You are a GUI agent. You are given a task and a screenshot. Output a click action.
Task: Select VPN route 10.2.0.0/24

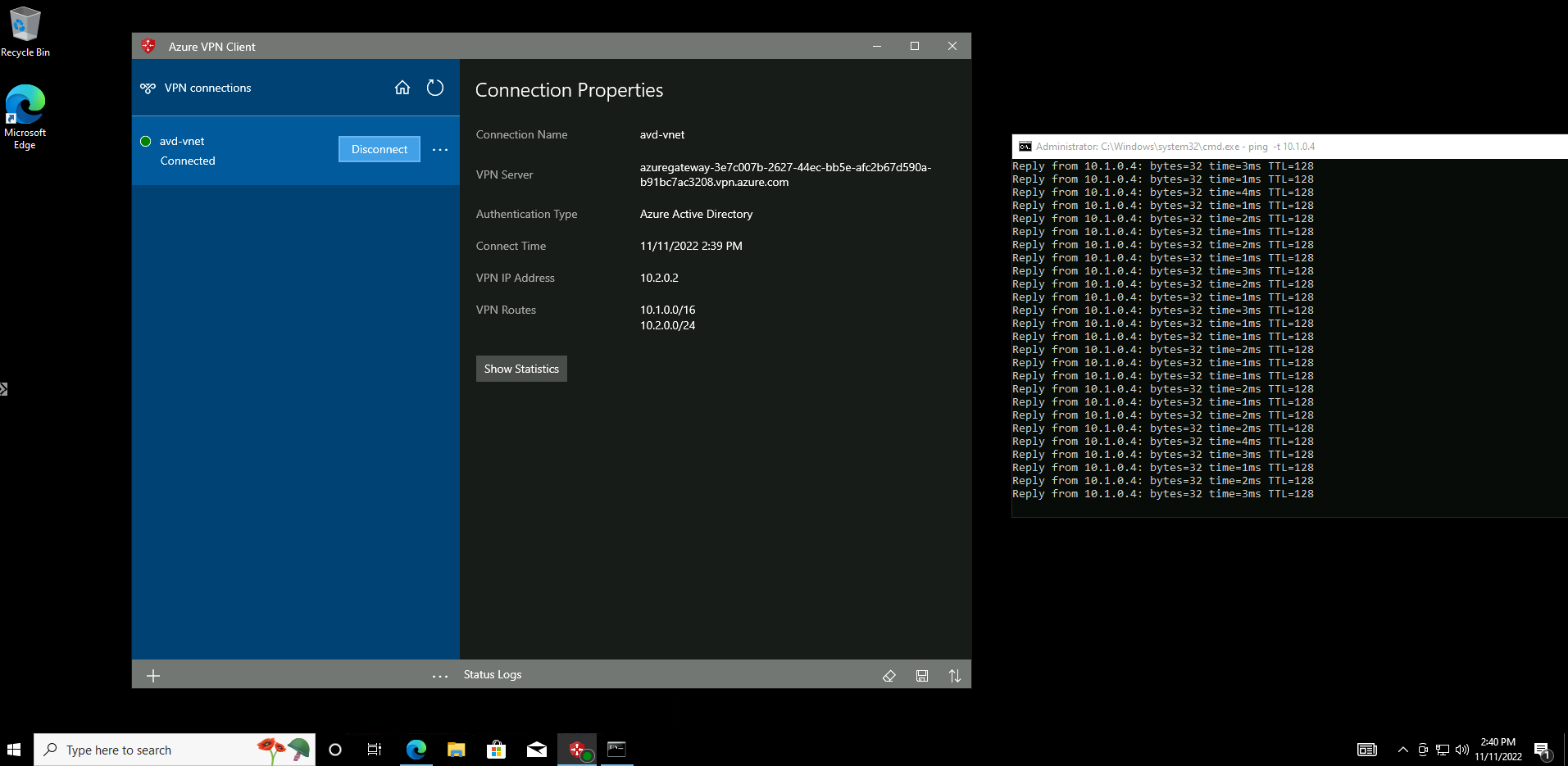click(x=667, y=325)
